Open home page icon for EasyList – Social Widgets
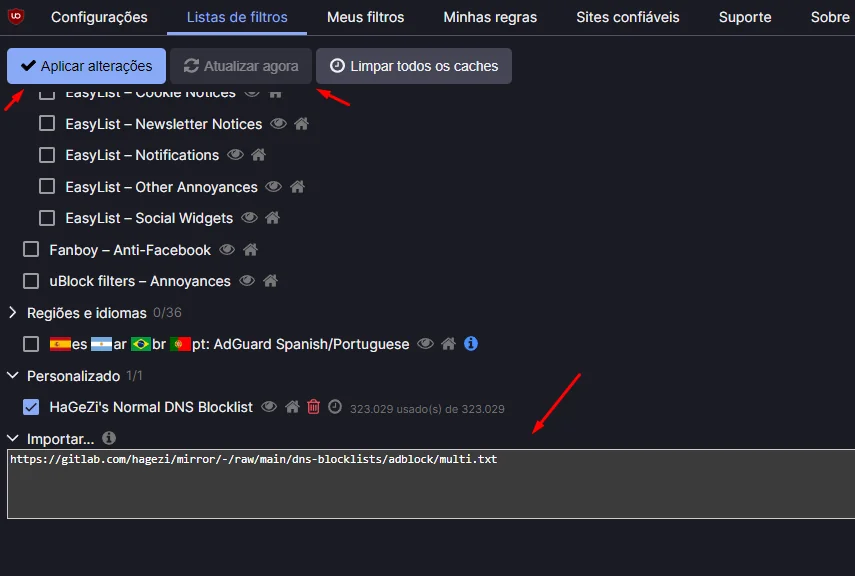Screen dimensions: 855x576 click(x=272, y=218)
